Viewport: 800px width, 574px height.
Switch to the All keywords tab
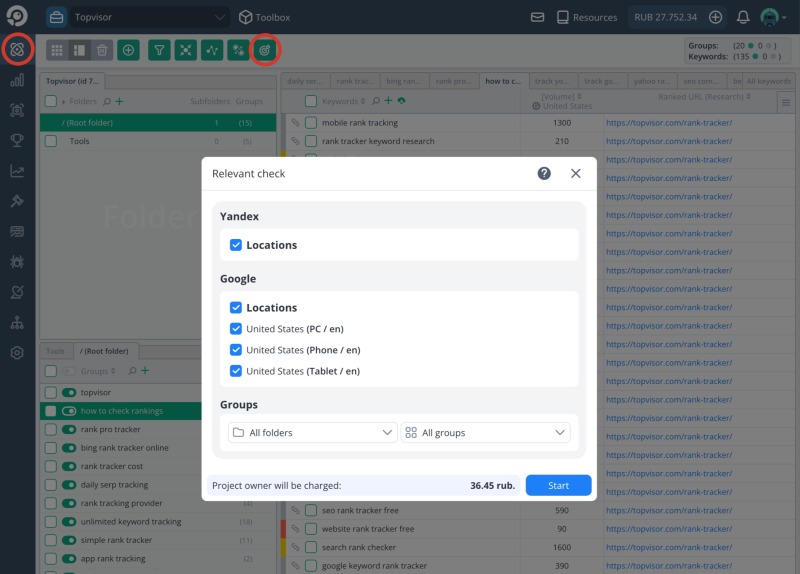point(768,81)
